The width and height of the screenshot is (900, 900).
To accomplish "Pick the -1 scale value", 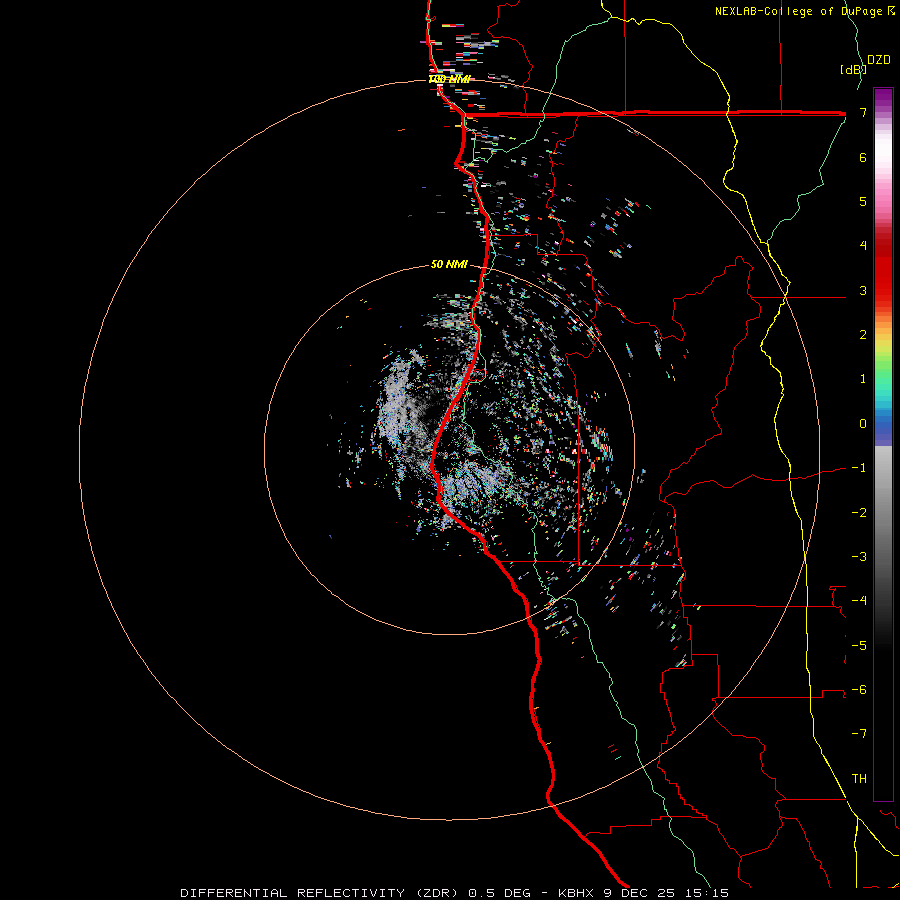I will click(x=859, y=468).
